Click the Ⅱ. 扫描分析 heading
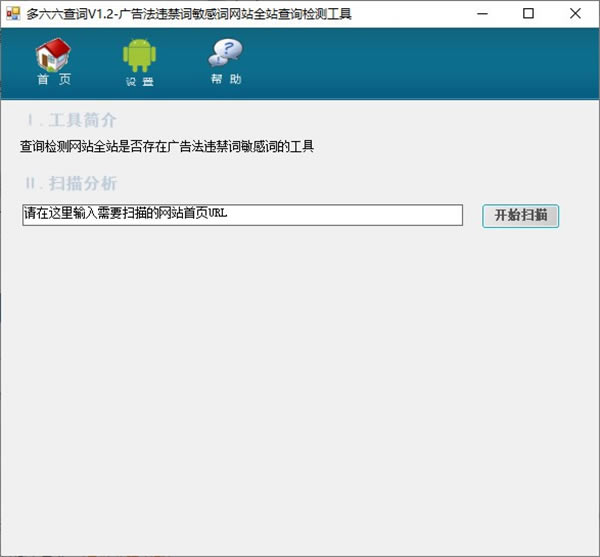 (72, 183)
